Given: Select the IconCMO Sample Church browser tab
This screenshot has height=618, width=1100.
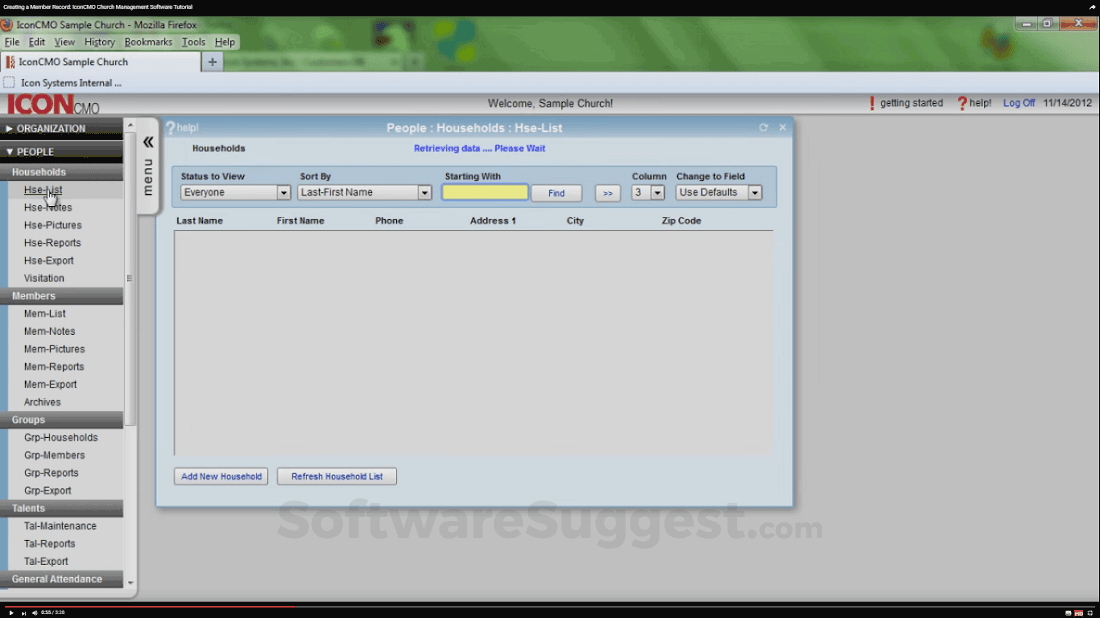Looking at the screenshot, I should pos(100,62).
